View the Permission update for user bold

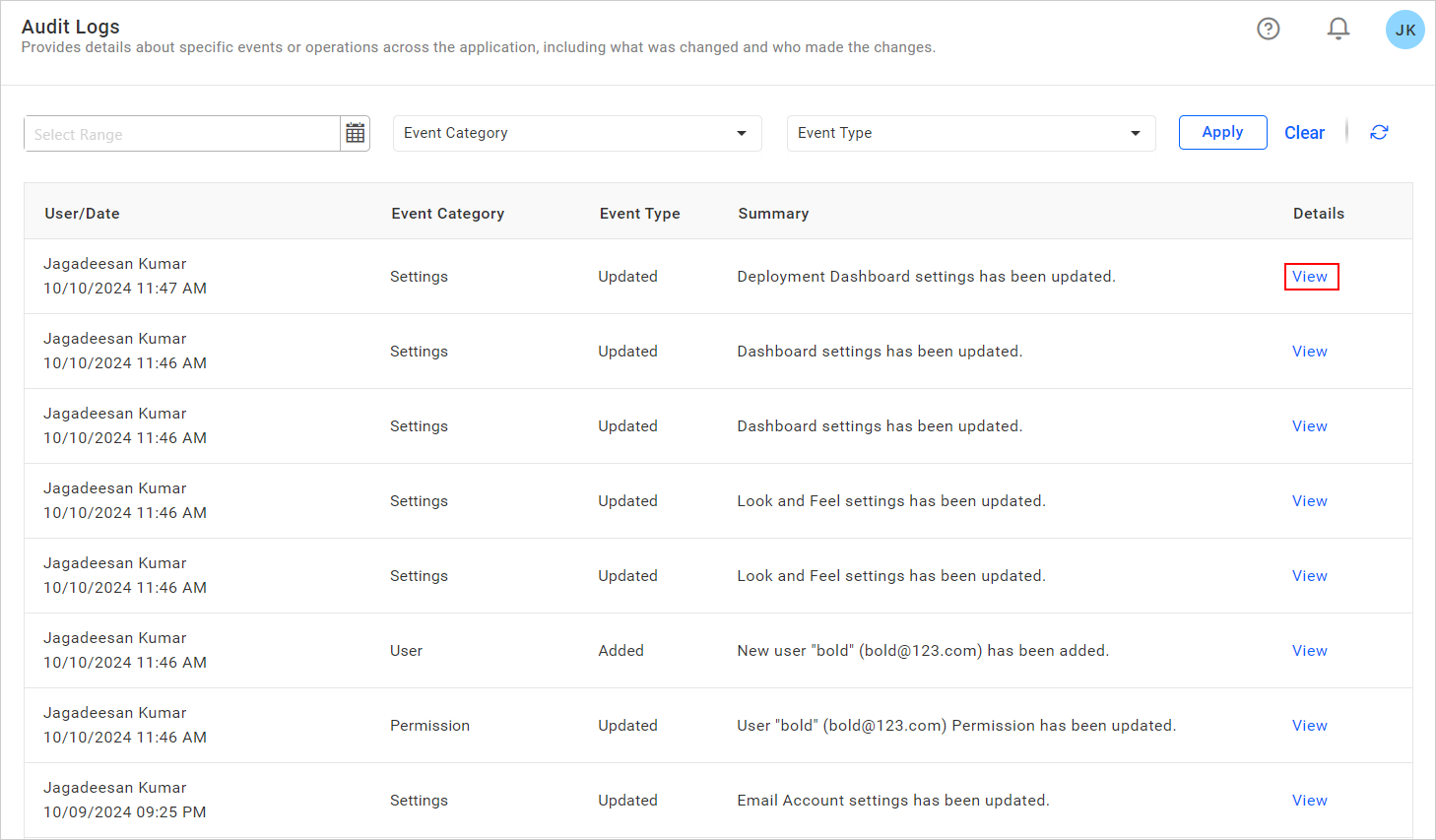pyautogui.click(x=1309, y=725)
